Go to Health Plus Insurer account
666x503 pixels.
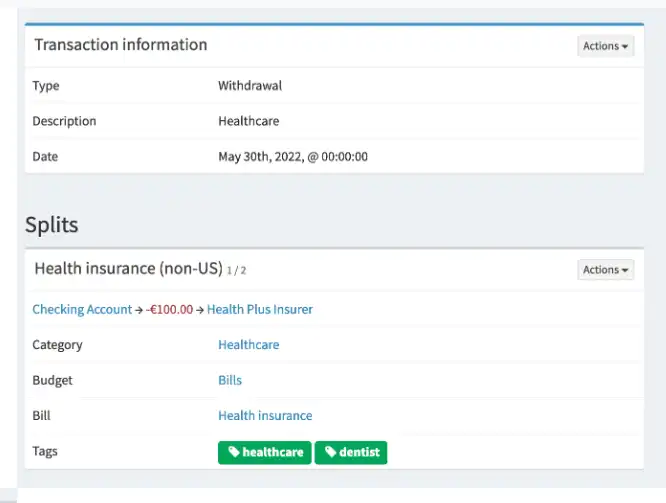pos(259,310)
